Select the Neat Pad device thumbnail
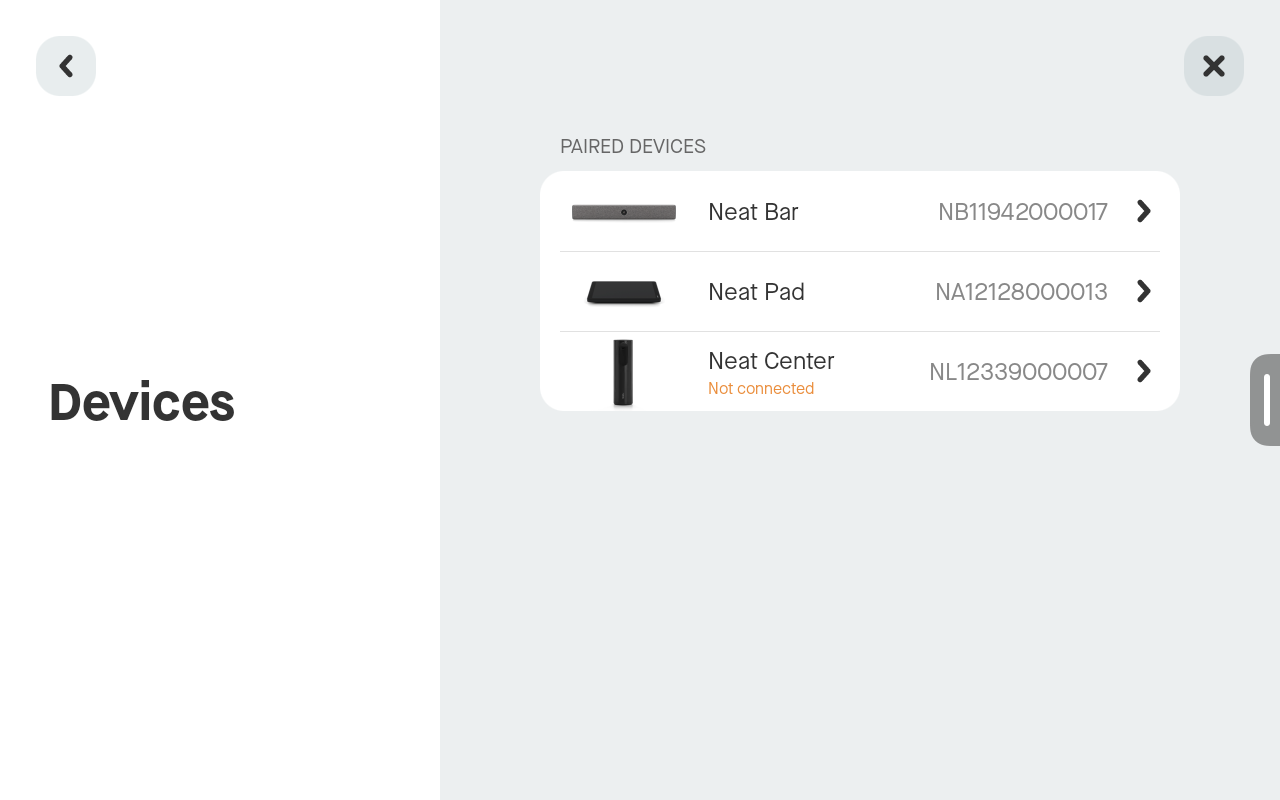 point(623,291)
